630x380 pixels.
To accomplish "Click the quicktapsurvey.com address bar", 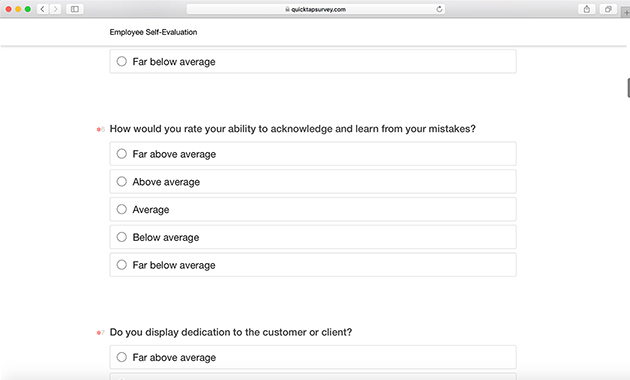I will (x=315, y=9).
